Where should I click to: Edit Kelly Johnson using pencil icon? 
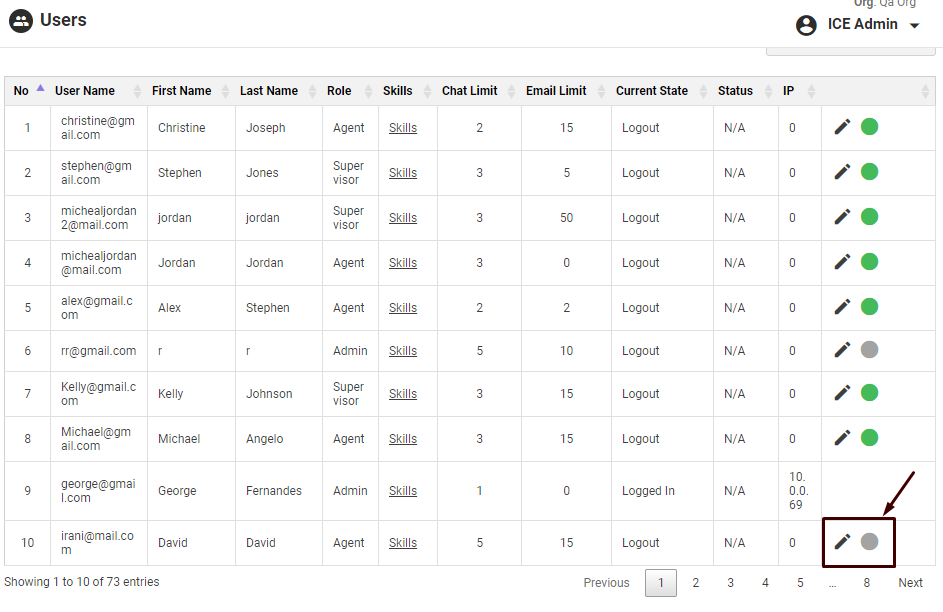[842, 393]
